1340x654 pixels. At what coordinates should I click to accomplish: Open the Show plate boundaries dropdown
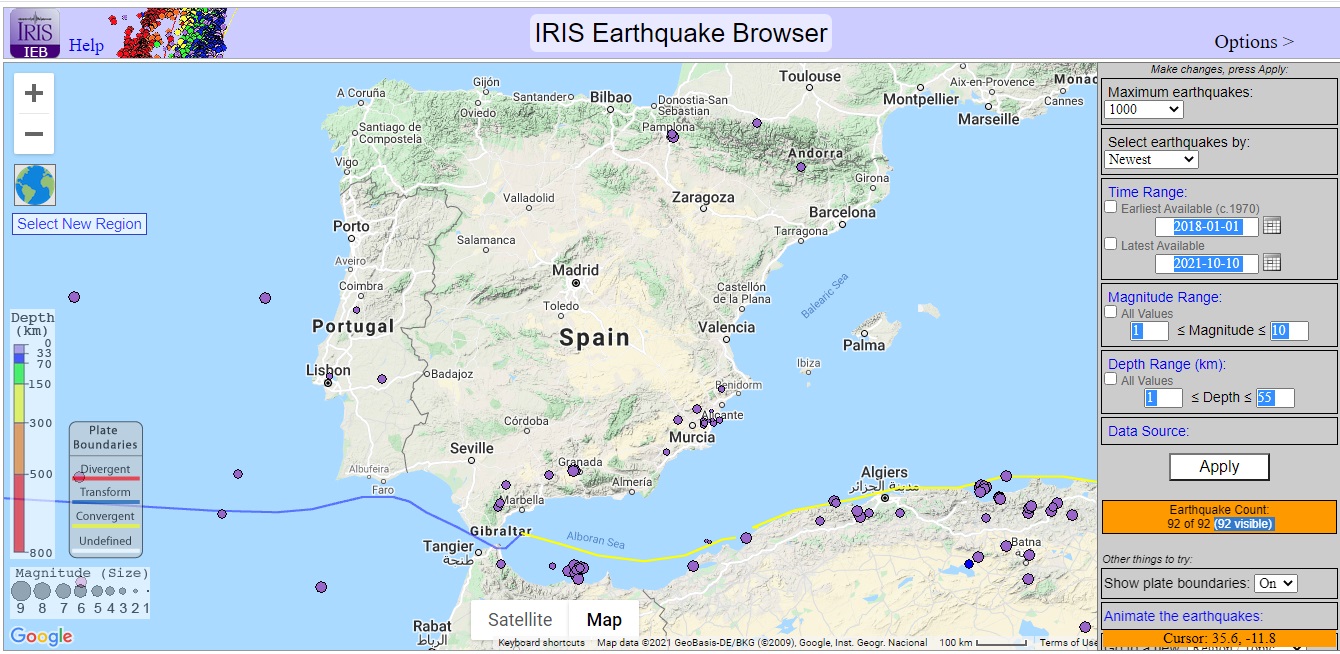pos(1276,583)
